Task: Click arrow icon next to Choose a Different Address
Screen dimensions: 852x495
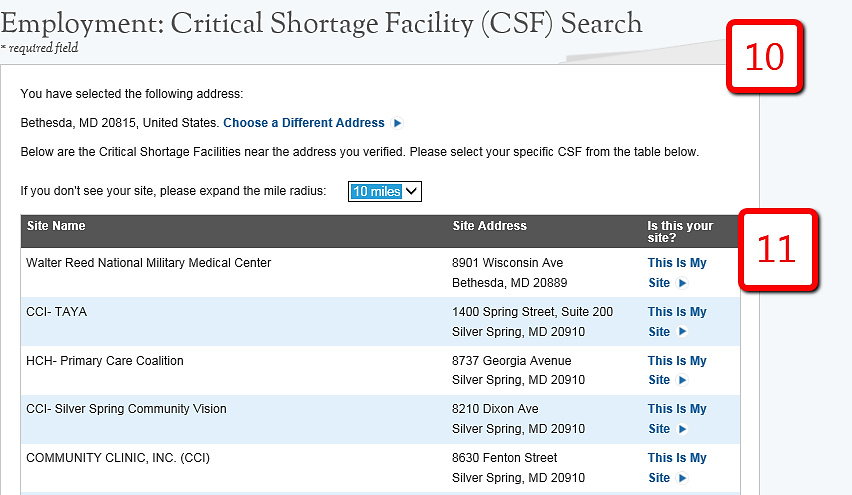Action: pyautogui.click(x=398, y=123)
